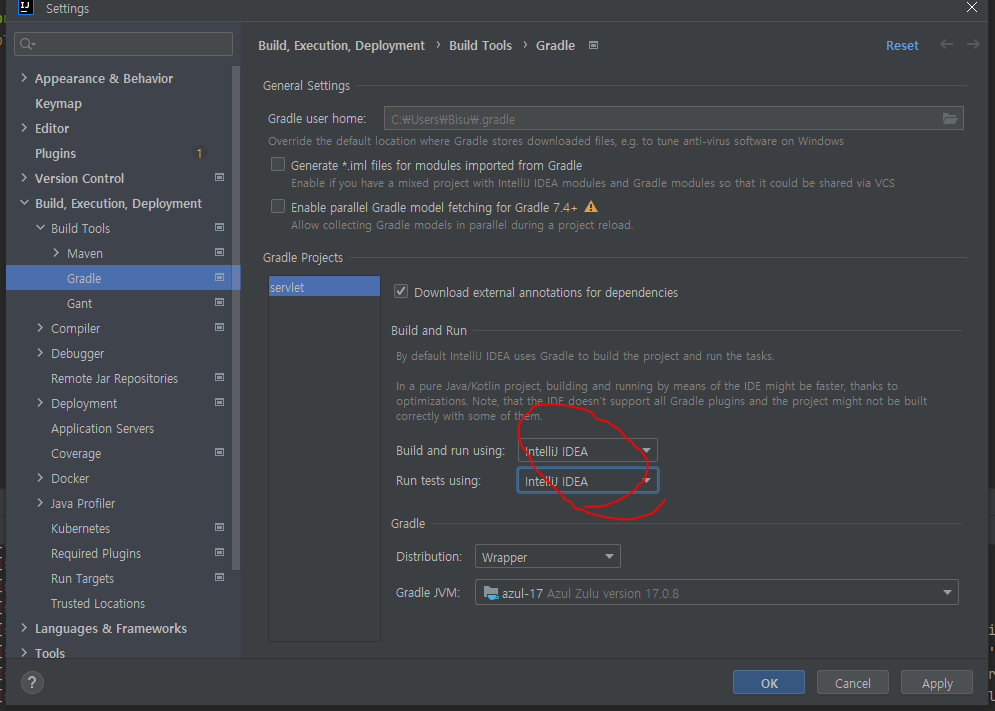Click the warning triangle next to Gradle 7.4+
995x711 pixels.
(x=591, y=206)
